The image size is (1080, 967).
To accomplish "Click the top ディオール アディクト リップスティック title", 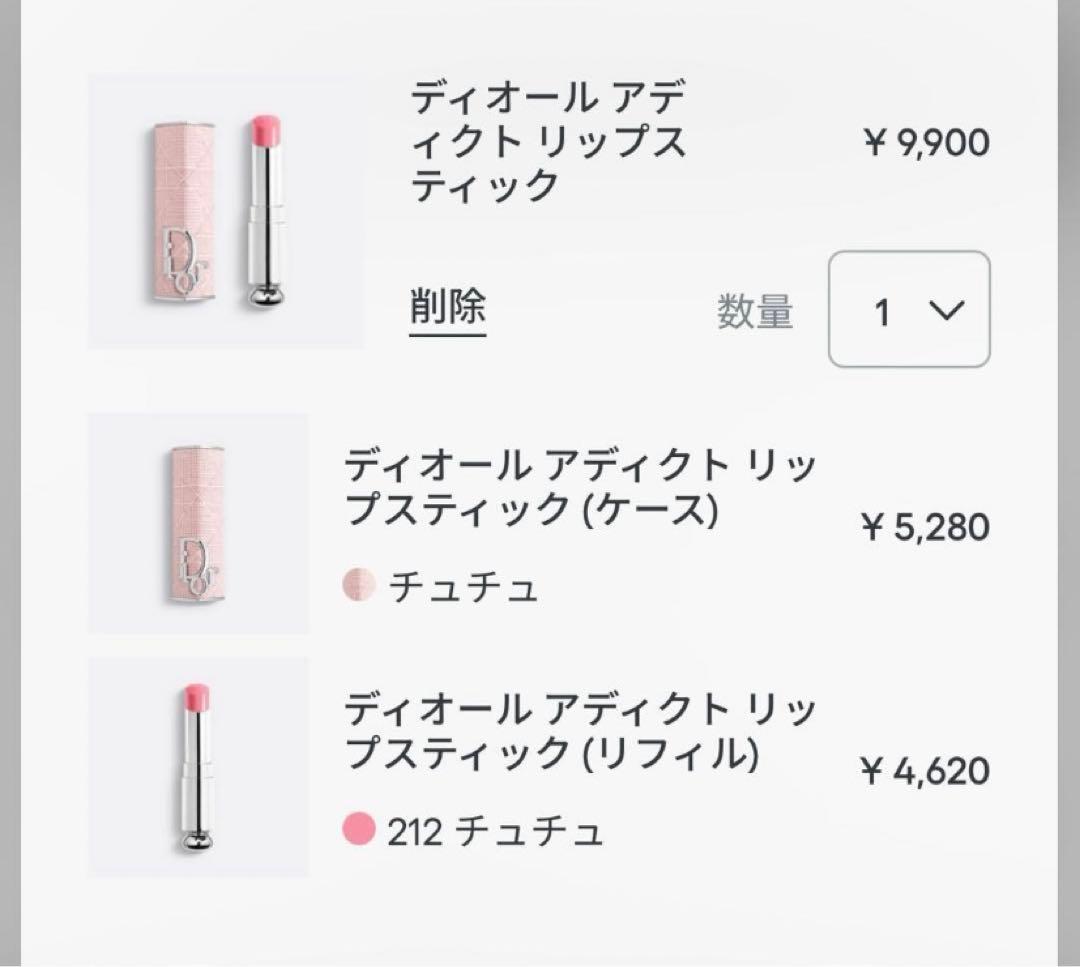I will click(549, 142).
